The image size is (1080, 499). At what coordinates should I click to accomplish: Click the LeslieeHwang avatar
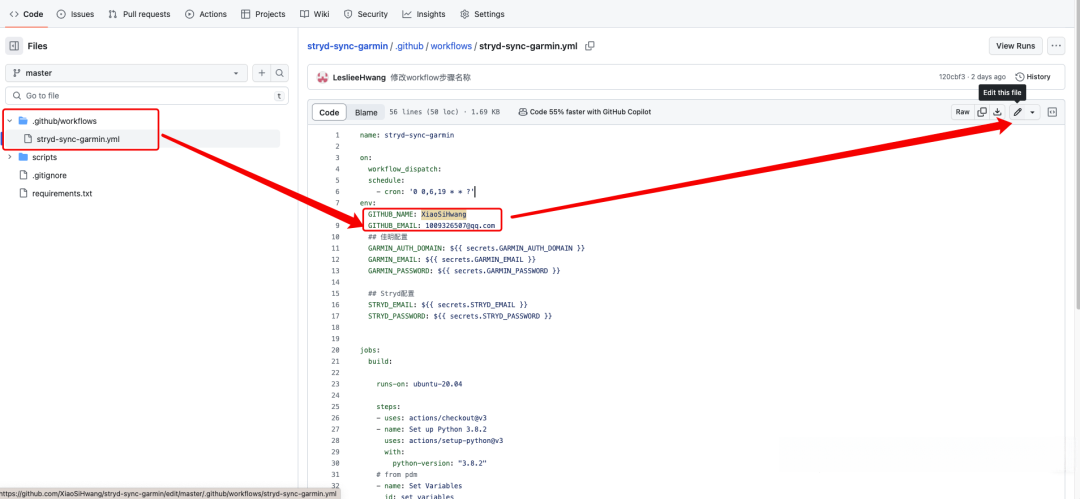click(322, 77)
